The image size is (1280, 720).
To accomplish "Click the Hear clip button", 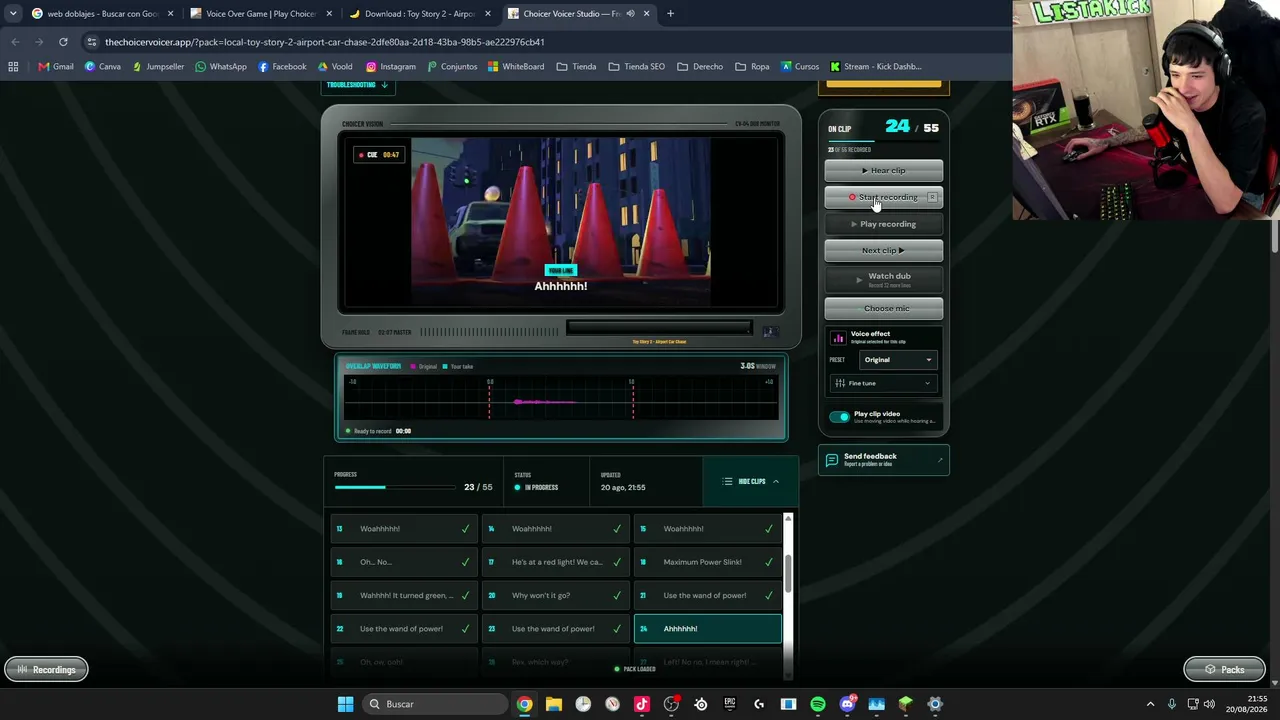I will point(883,170).
